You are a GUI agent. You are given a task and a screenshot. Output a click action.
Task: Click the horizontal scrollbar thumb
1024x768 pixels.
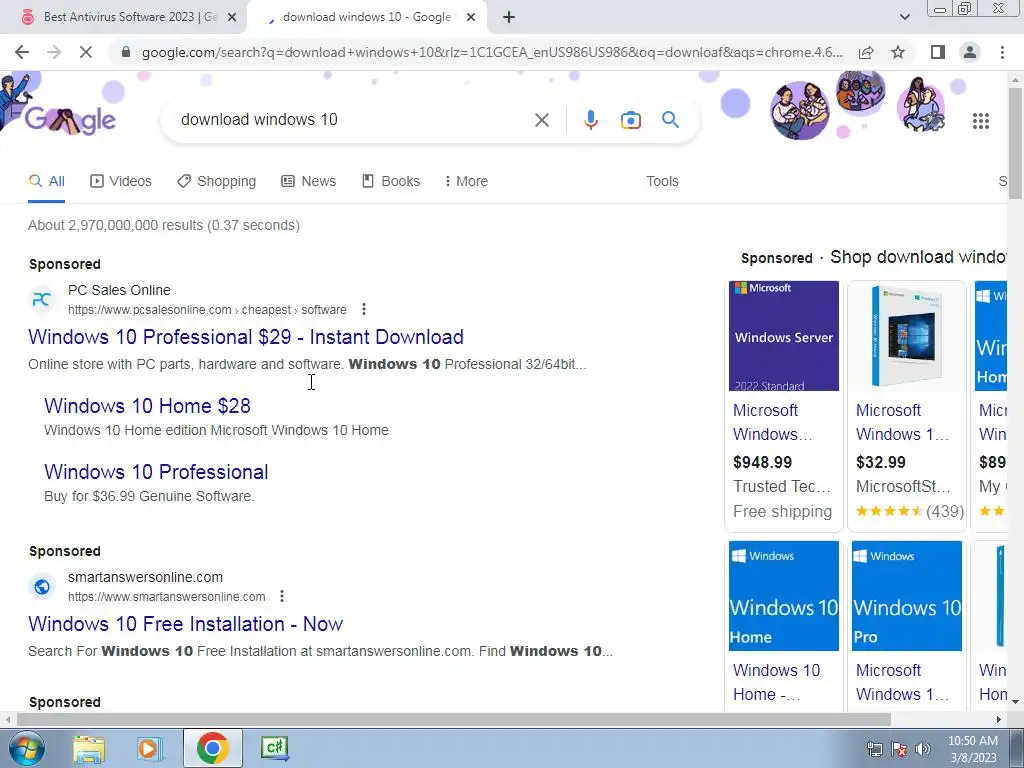coord(454,719)
